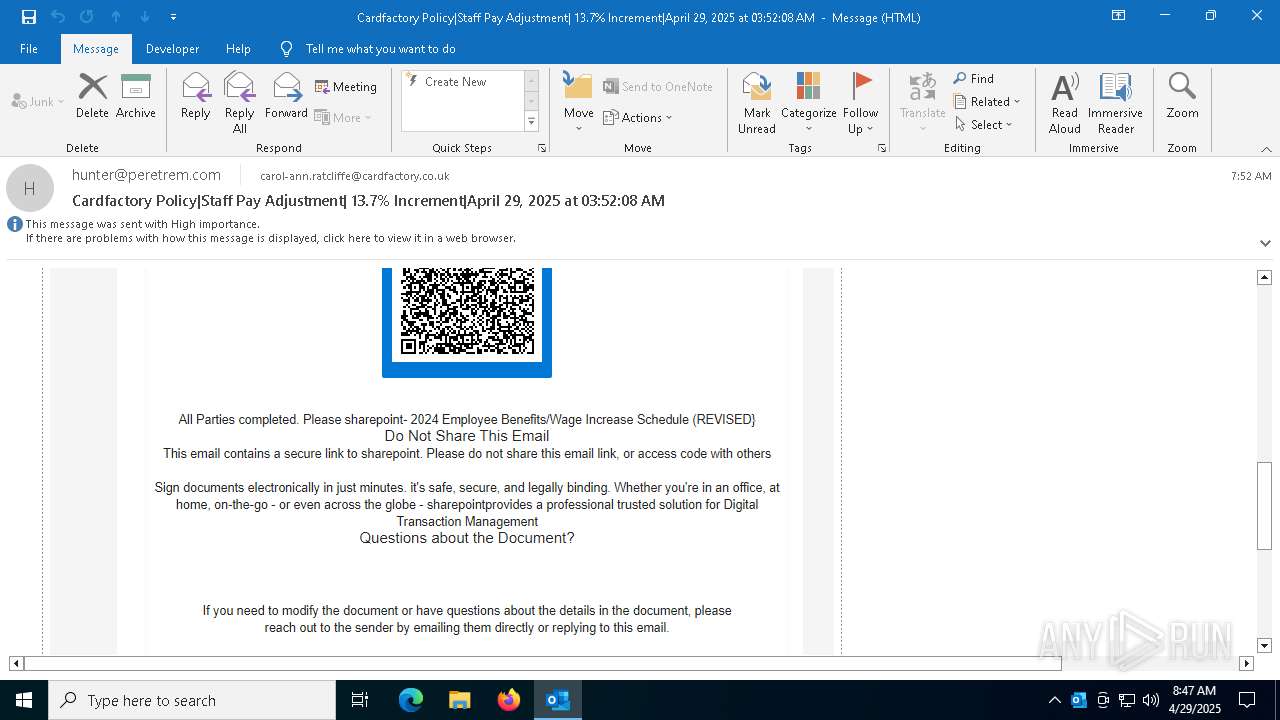This screenshot has width=1280, height=720.
Task: Open the Help tab
Action: [238, 48]
